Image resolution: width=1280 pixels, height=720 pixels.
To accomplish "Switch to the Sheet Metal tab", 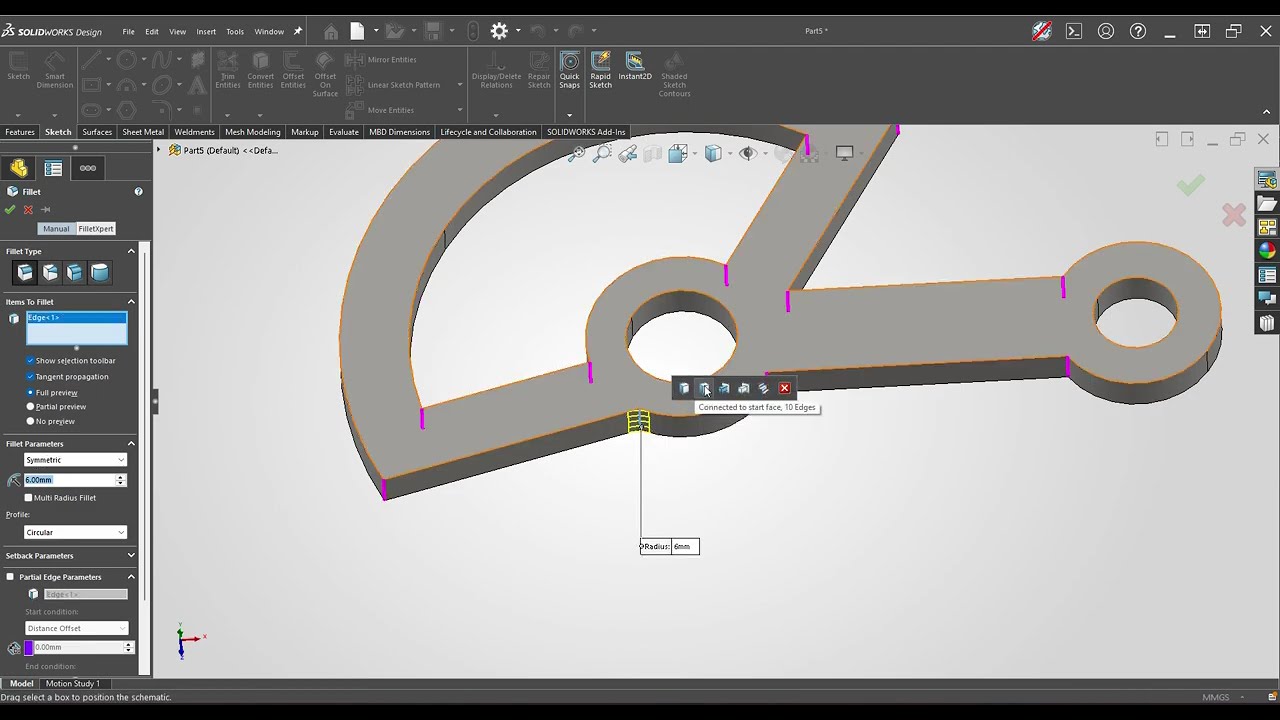I will point(143,132).
